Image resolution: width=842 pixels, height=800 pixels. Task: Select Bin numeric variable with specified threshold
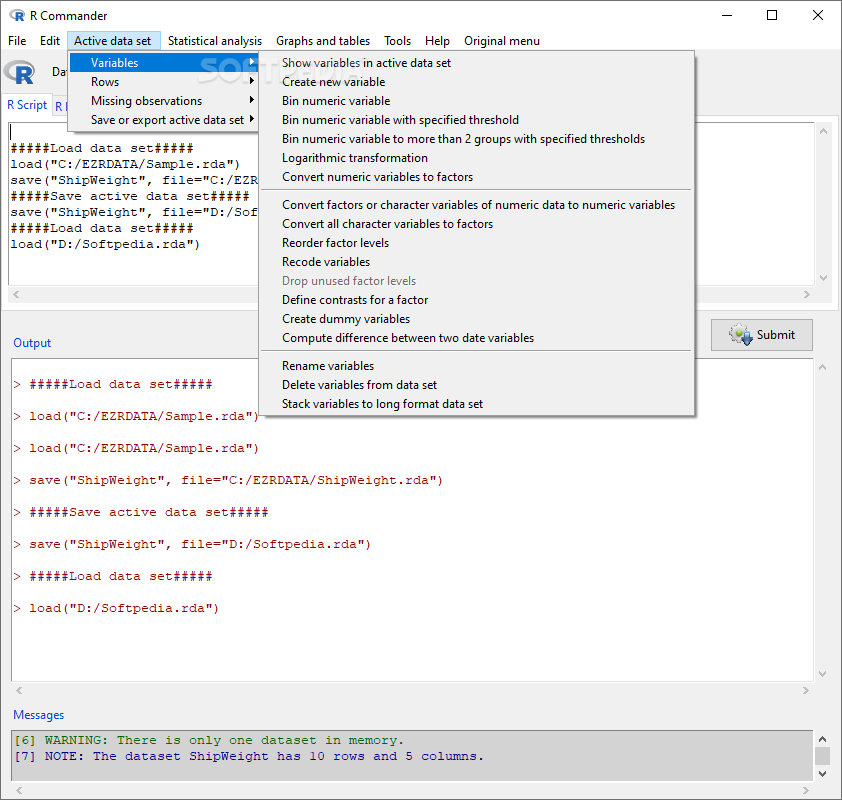pos(477,120)
